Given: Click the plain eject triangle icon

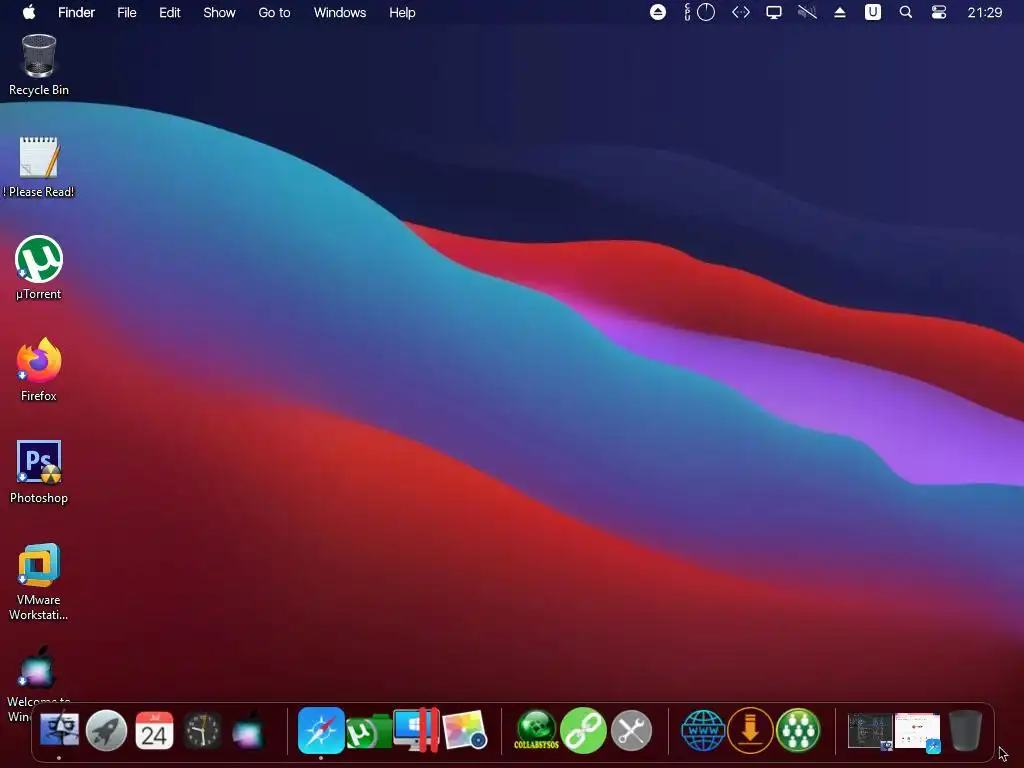Looking at the screenshot, I should (x=840, y=12).
